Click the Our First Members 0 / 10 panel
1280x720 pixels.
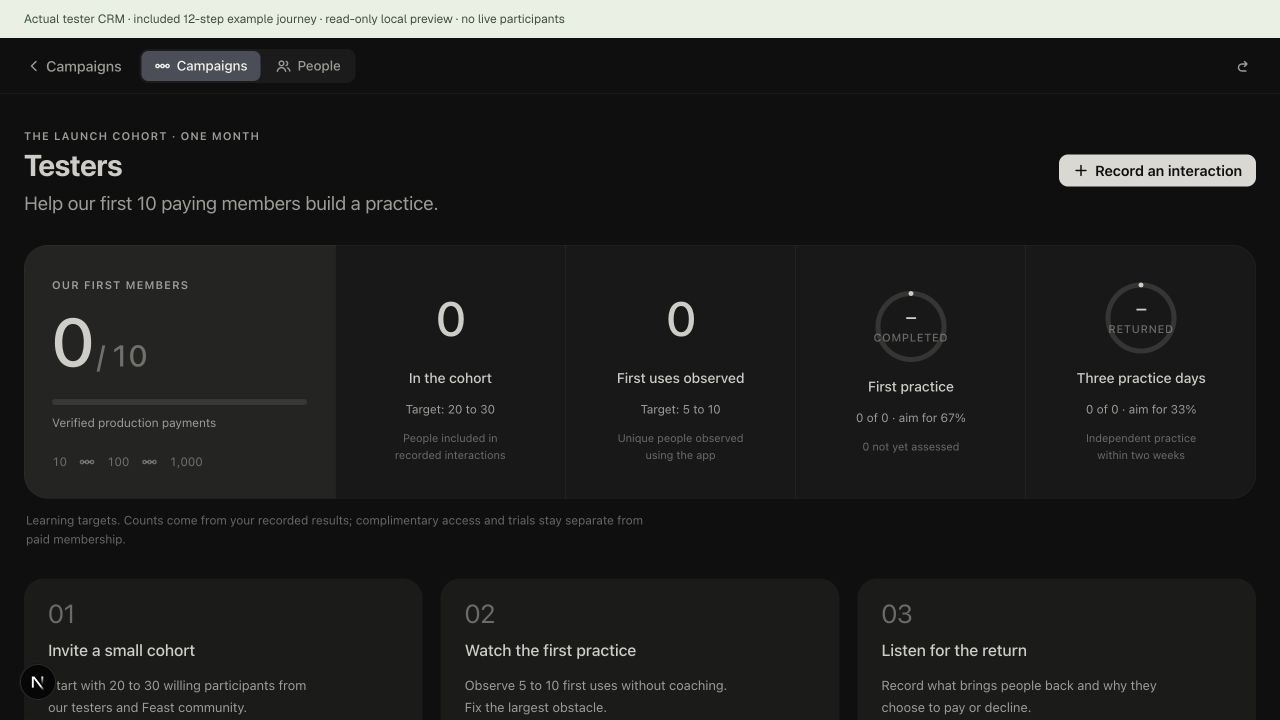click(x=180, y=372)
